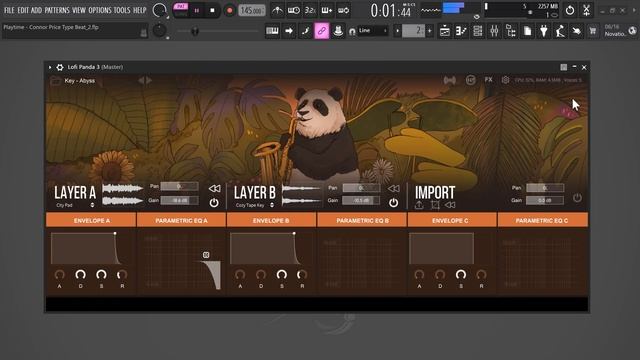Click the Import upload sample icon
The width and height of the screenshot is (640, 360).
(419, 205)
